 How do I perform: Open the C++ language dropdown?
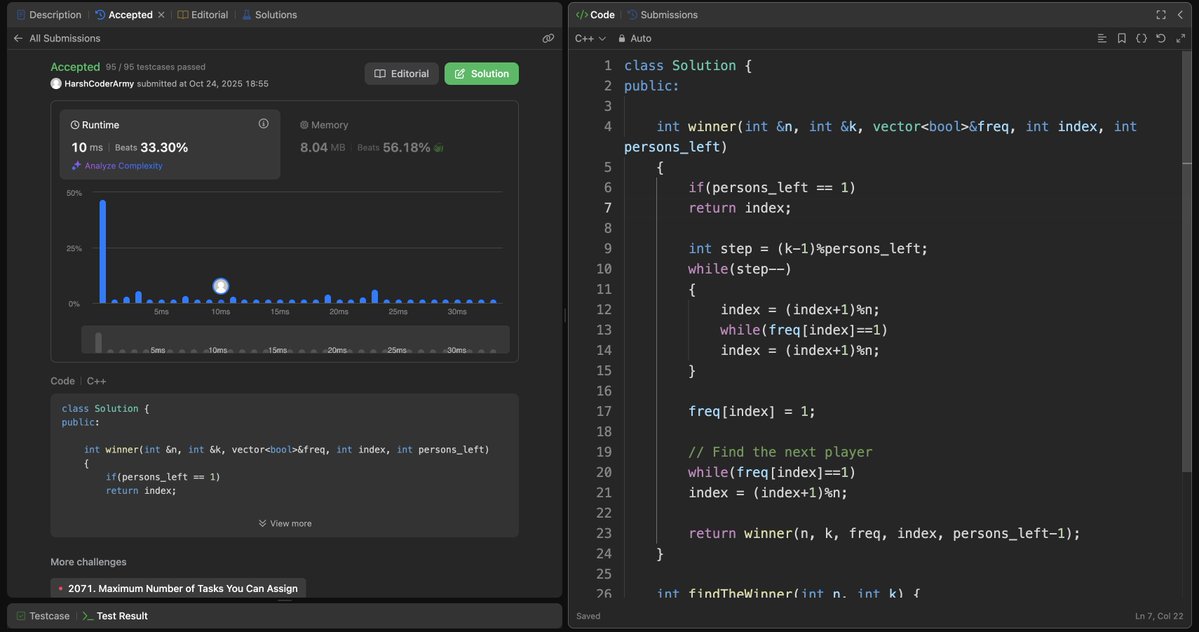tap(588, 38)
